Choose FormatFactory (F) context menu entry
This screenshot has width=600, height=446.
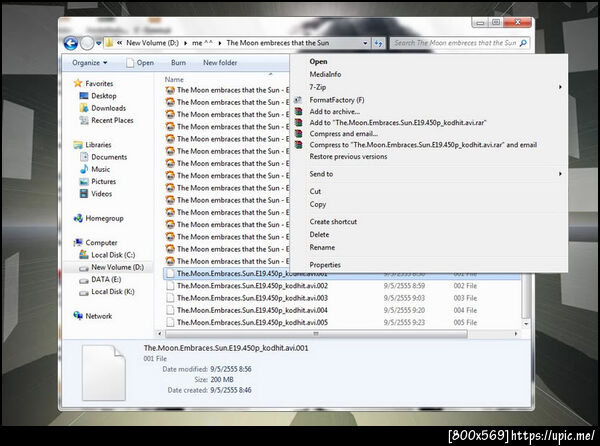click(x=337, y=100)
